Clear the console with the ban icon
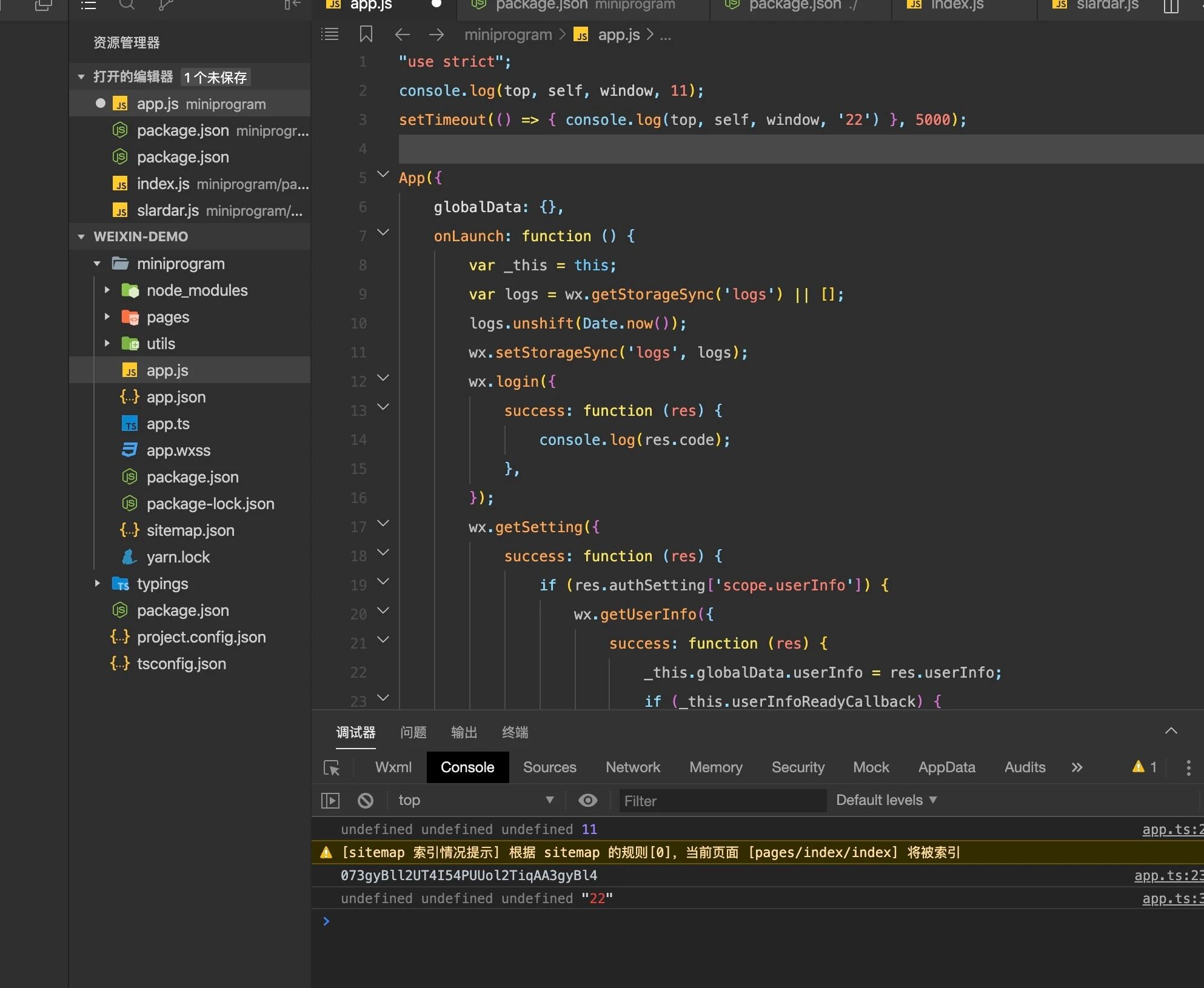The image size is (1204, 988). [366, 801]
